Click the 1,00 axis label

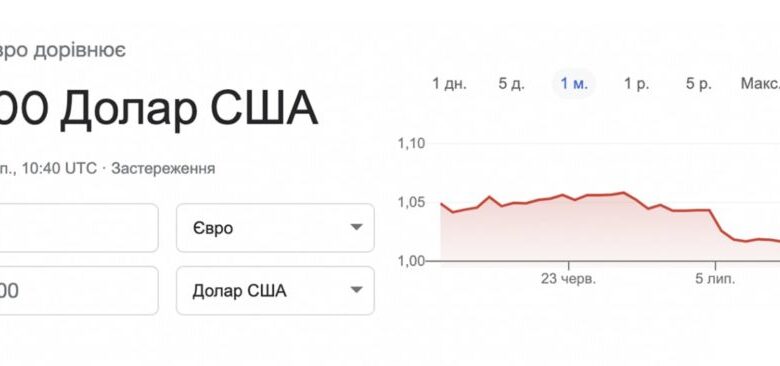point(411,261)
